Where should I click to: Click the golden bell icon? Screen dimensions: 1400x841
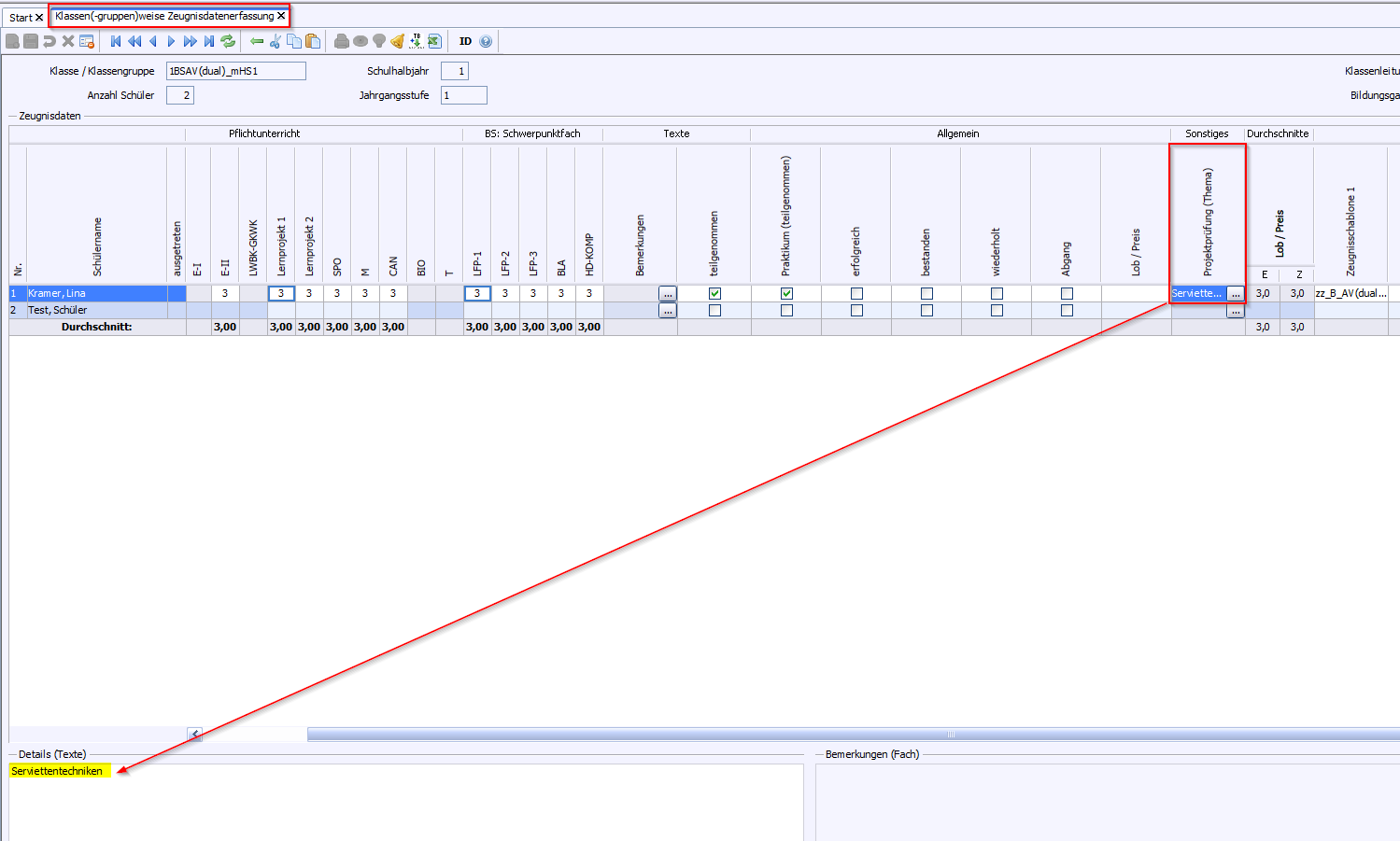[397, 41]
